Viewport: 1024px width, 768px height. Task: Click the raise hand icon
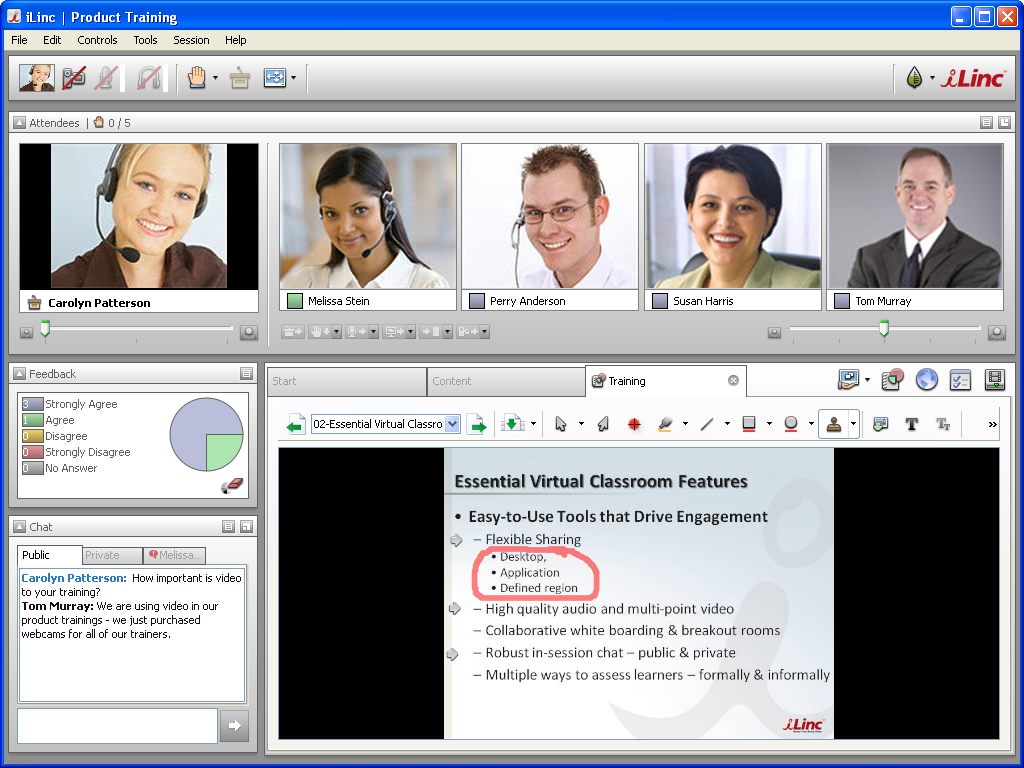point(197,78)
